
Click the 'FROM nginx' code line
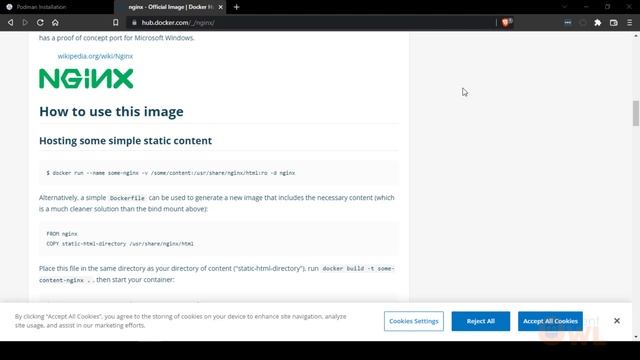point(62,234)
